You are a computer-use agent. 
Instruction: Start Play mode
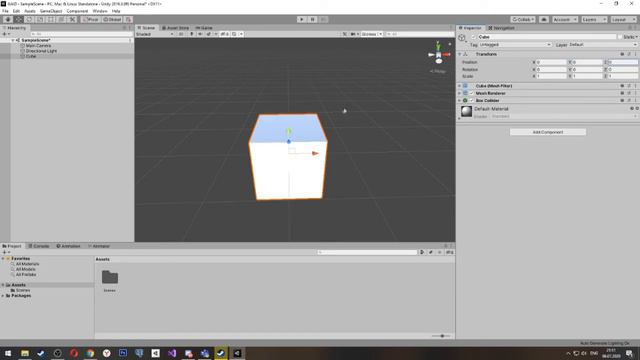(302, 19)
